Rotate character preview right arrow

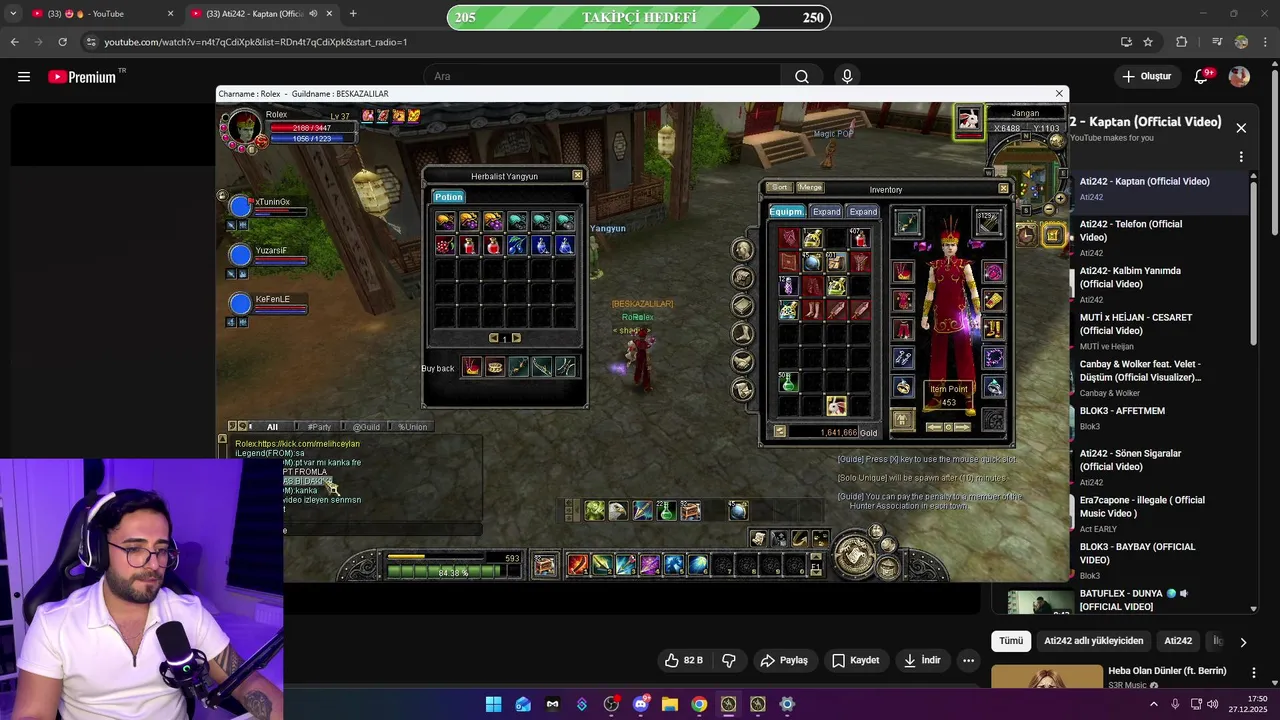(963, 427)
